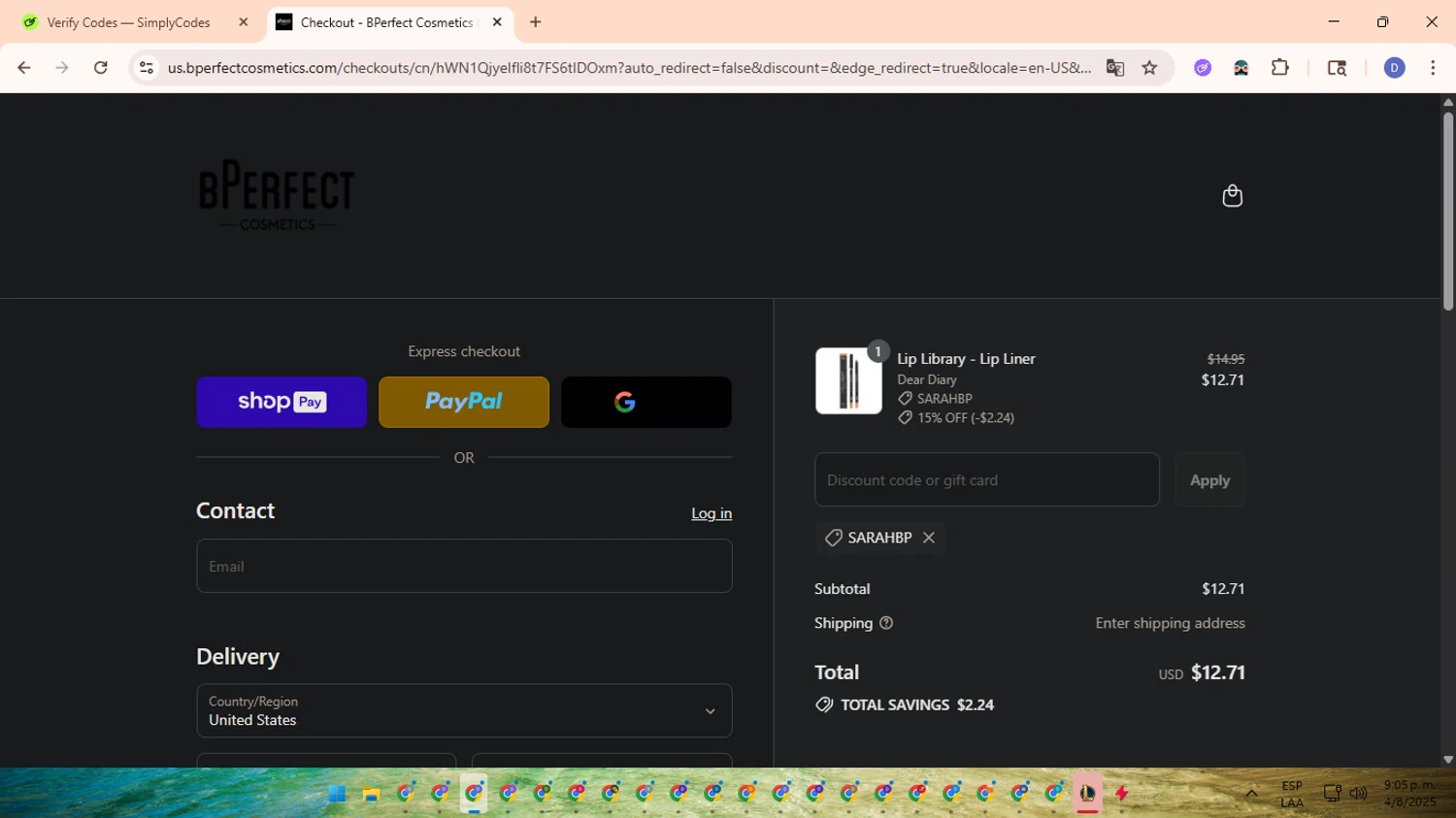Go back to the previous page
This screenshot has height=818, width=1456.
(x=24, y=68)
